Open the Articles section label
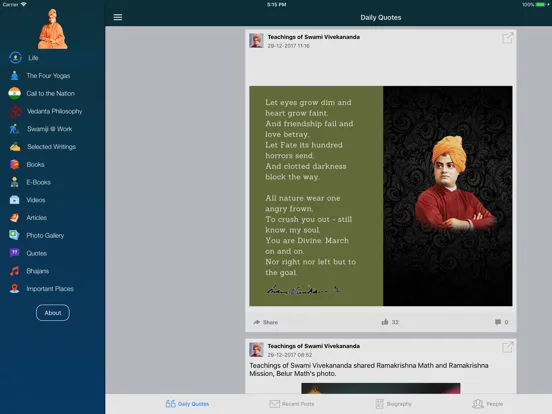This screenshot has height=414, width=552. pyautogui.click(x=37, y=218)
